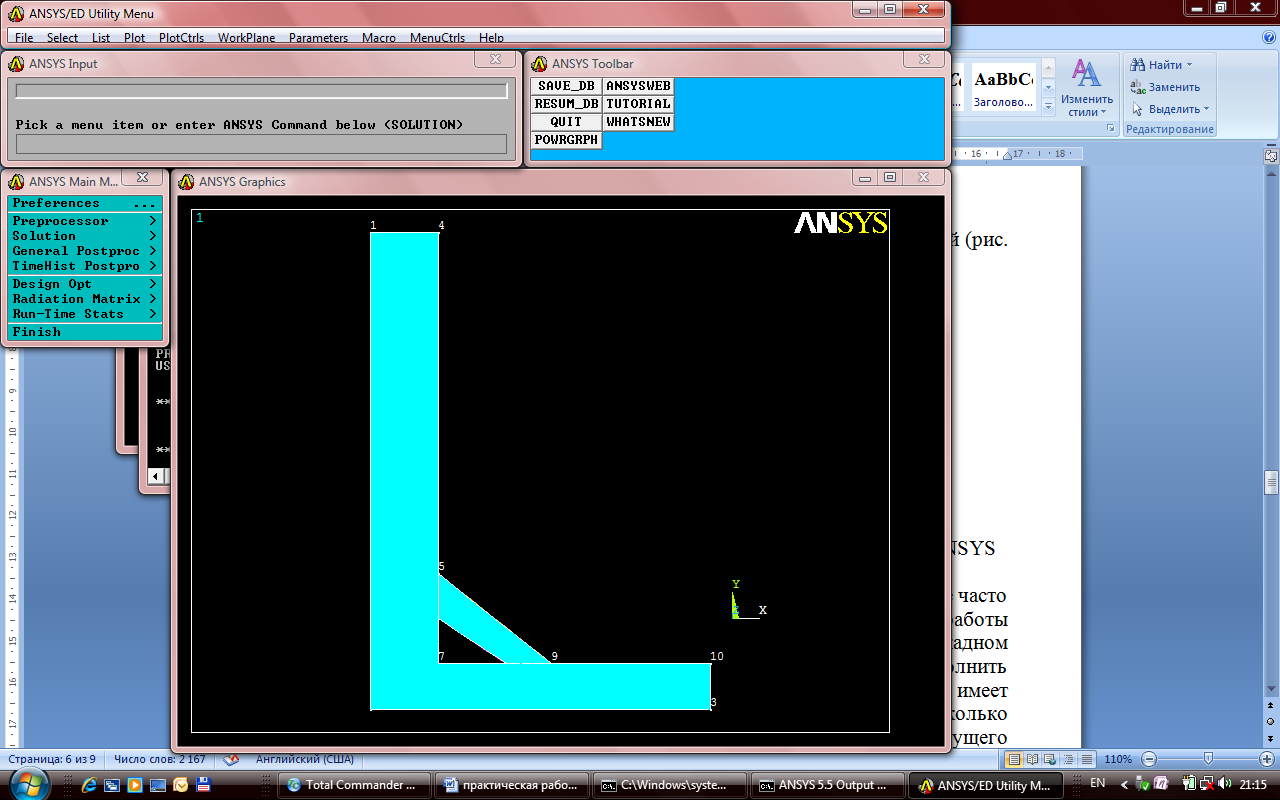This screenshot has height=800, width=1280.
Task: Open the Word Help question mark icon
Action: coord(1268,36)
